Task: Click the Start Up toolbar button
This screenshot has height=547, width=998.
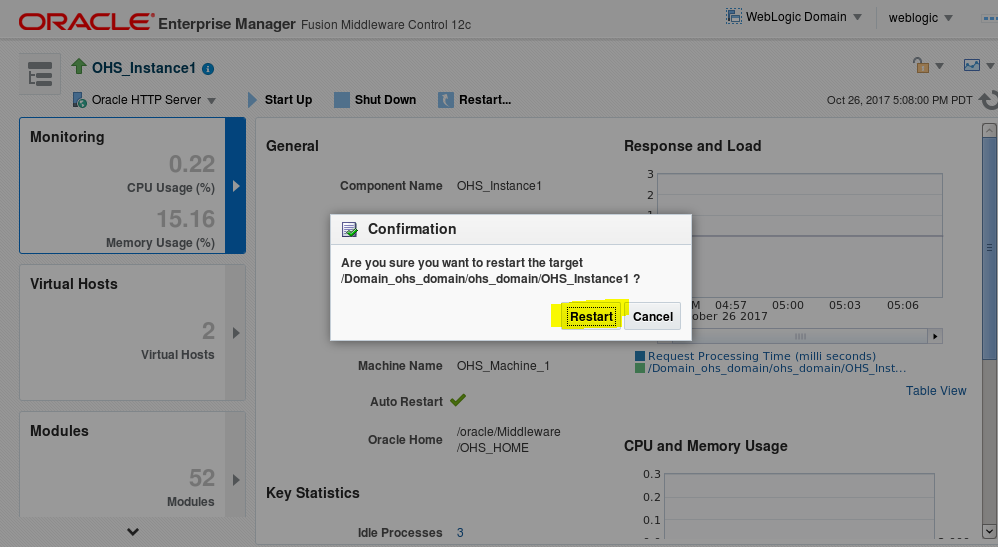Action: pyautogui.click(x=280, y=100)
